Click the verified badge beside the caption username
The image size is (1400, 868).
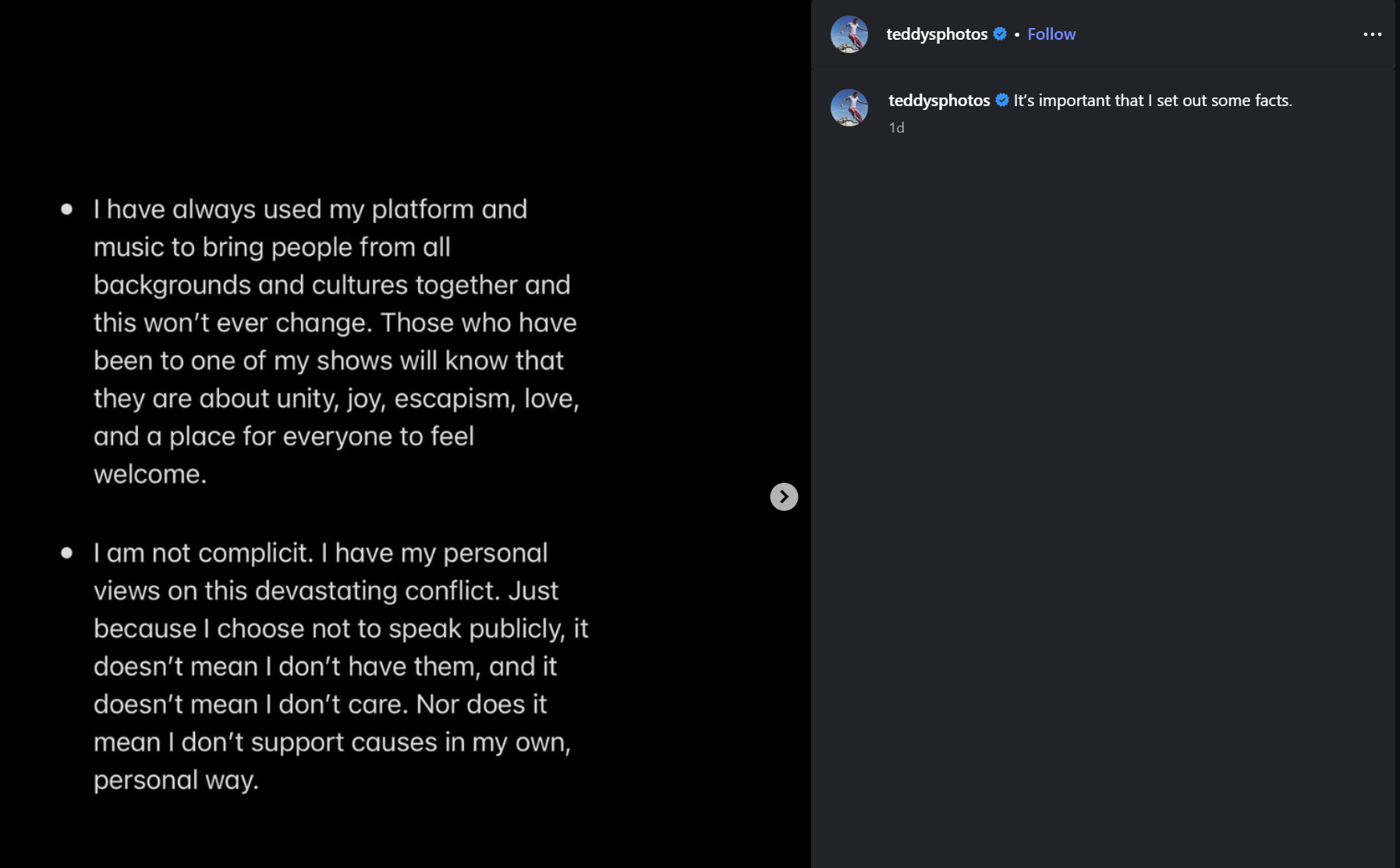tap(1002, 100)
